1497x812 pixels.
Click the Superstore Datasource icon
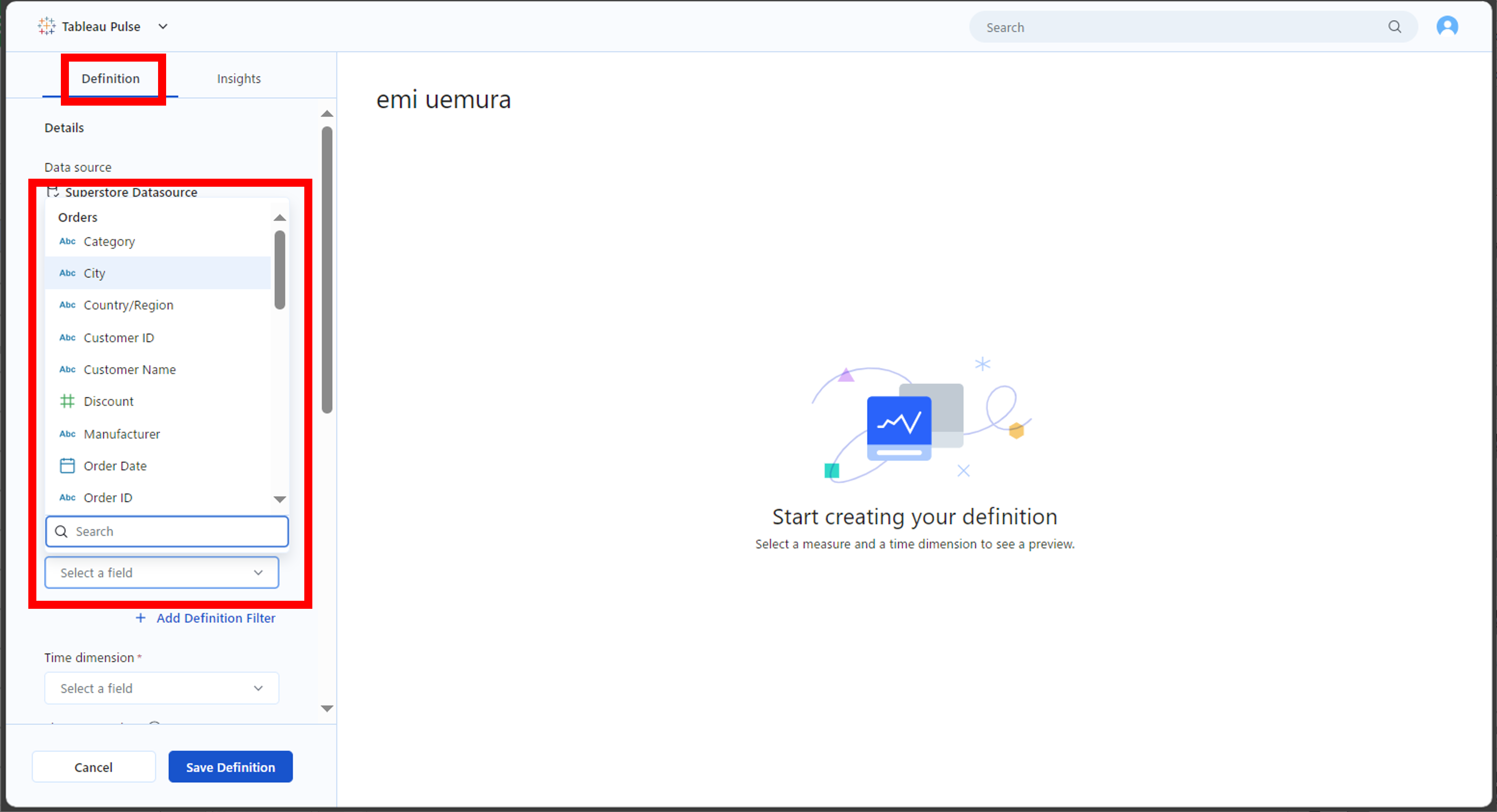[53, 192]
